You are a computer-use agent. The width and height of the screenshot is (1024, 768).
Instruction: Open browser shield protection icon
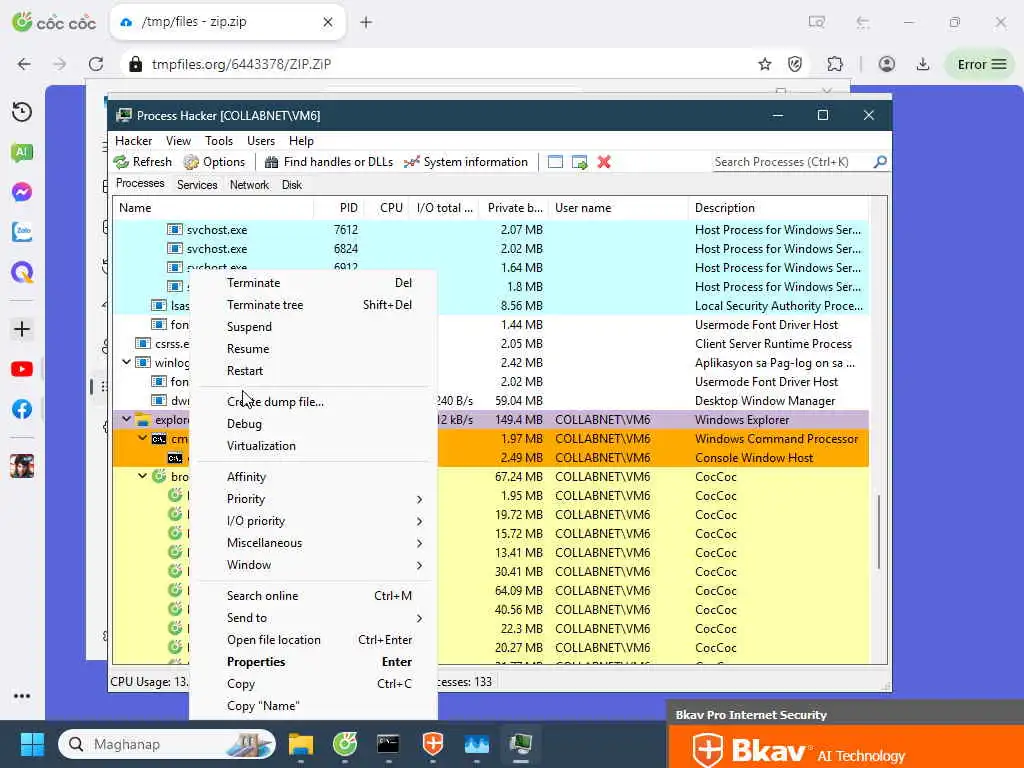click(795, 64)
